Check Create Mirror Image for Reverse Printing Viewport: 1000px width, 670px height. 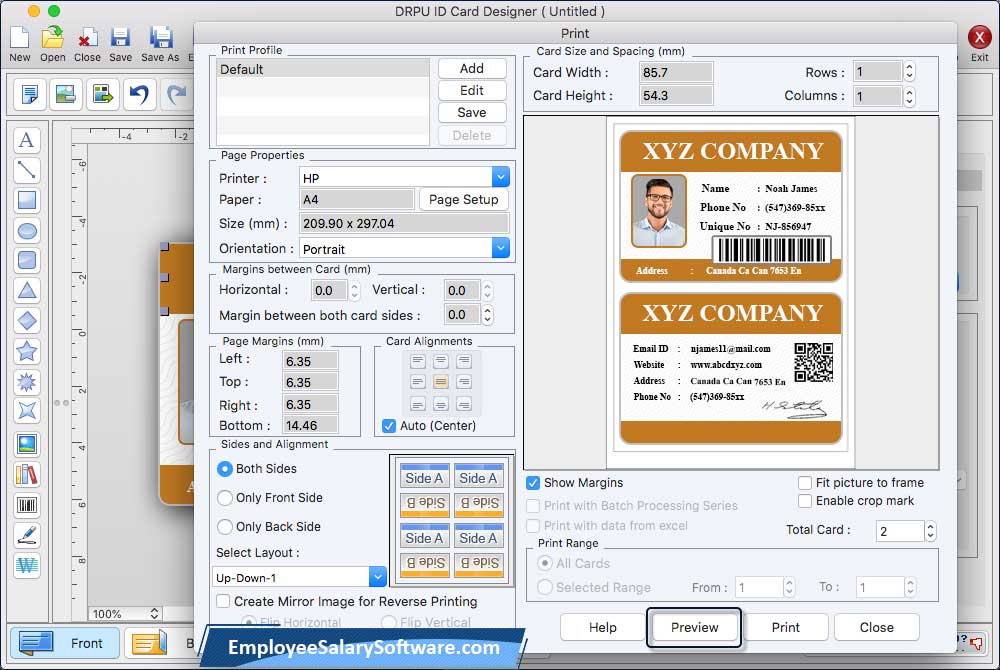click(x=223, y=601)
